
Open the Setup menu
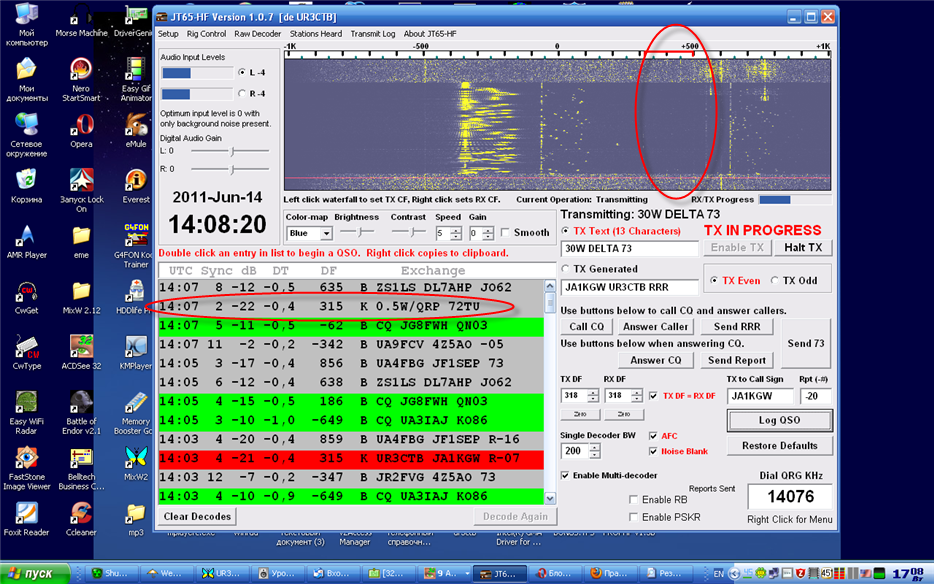coord(168,34)
